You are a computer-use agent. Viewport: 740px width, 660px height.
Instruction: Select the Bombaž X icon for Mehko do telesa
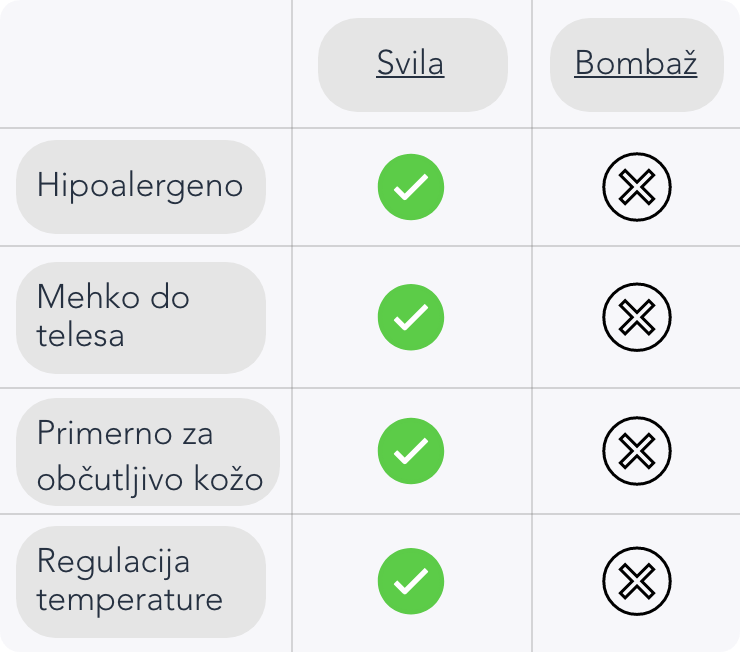click(636, 317)
